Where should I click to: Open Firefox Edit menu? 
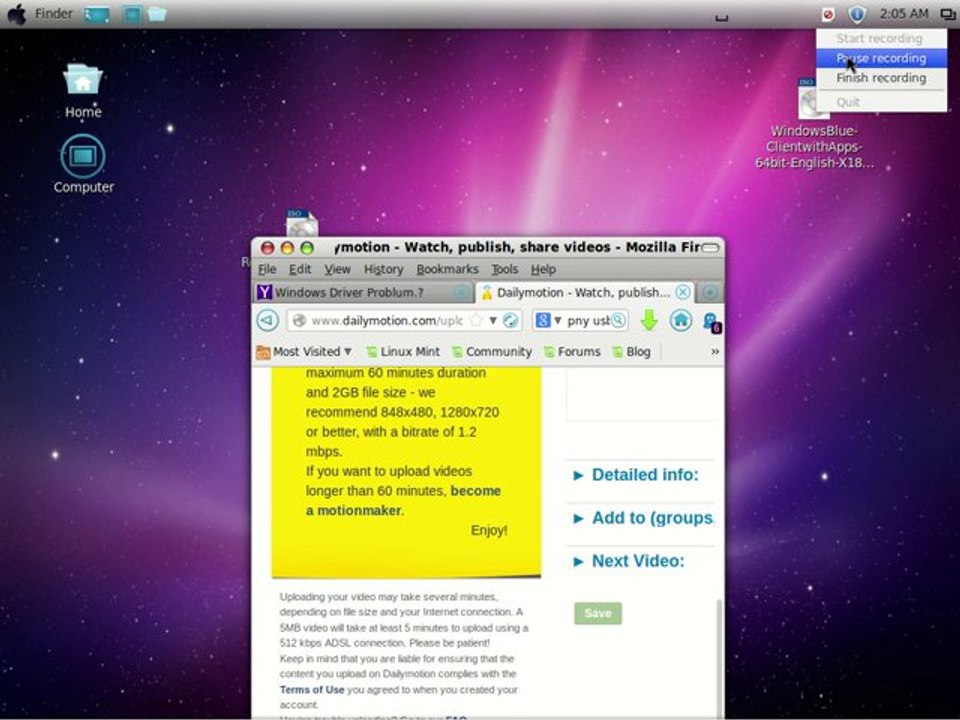(x=300, y=269)
